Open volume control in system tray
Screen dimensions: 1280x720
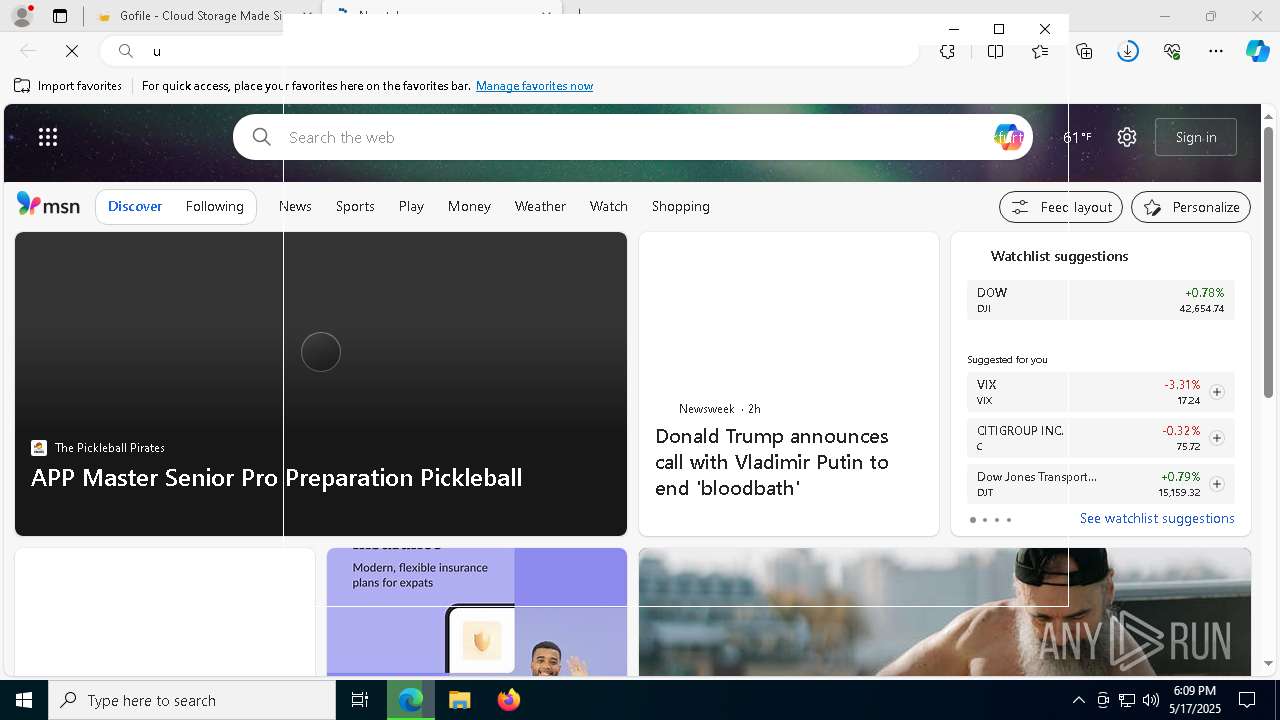pos(1150,700)
